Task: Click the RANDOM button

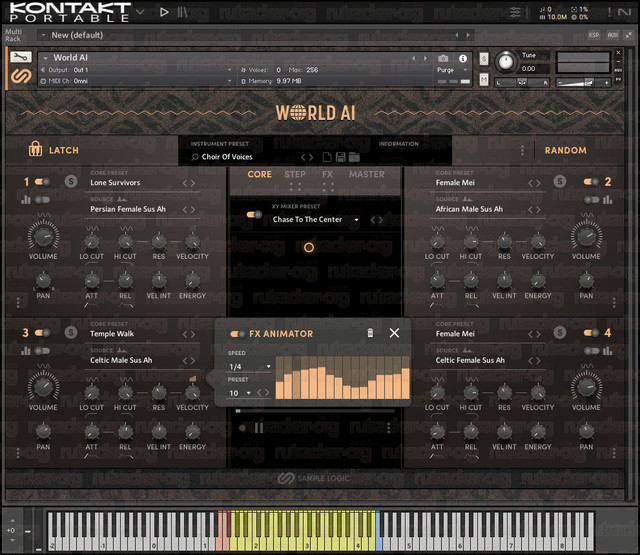Action: point(565,150)
